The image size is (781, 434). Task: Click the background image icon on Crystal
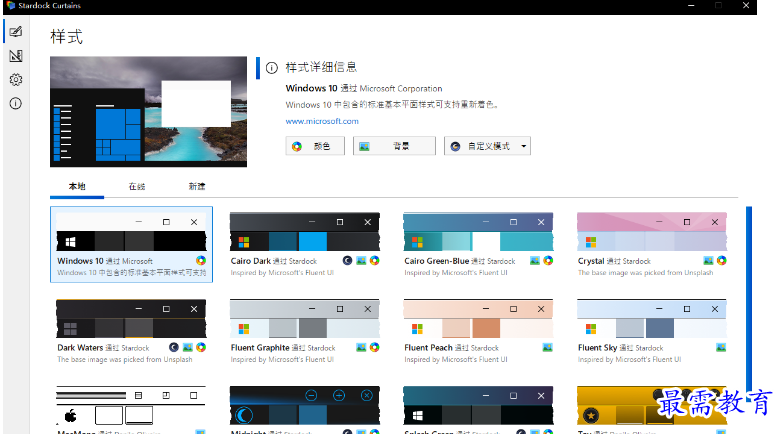[708, 260]
